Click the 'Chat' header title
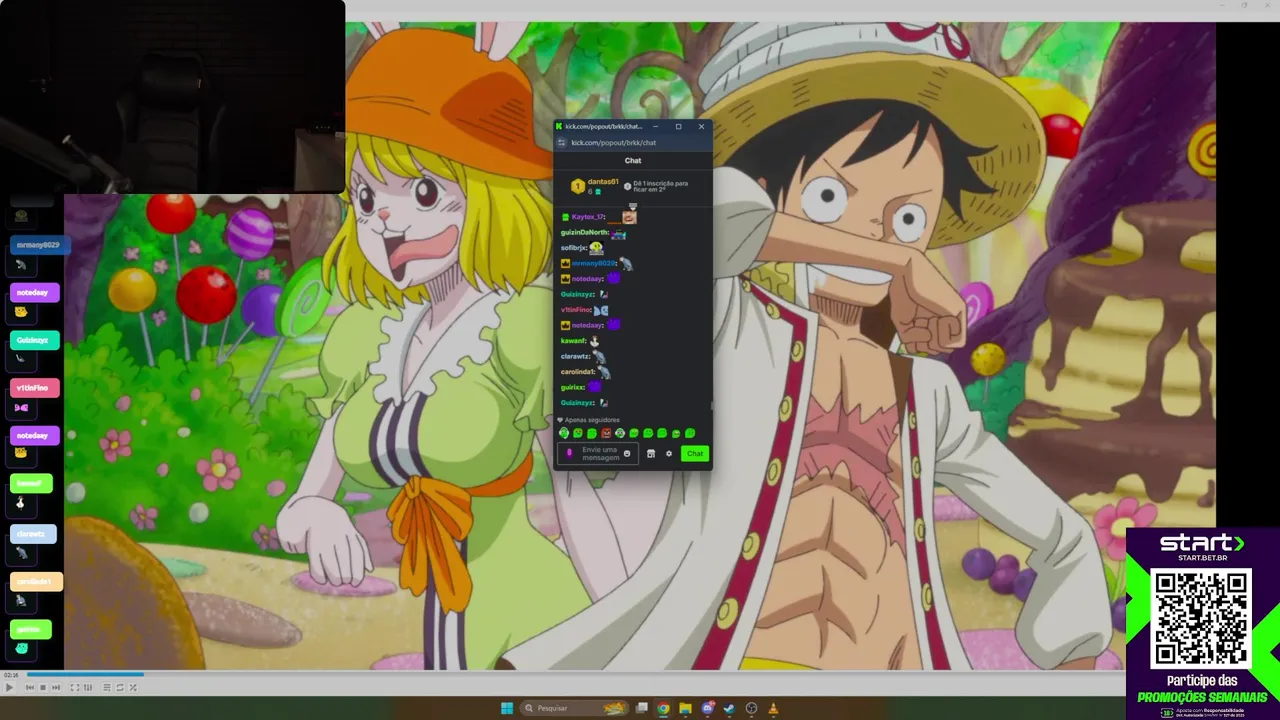Image resolution: width=1280 pixels, height=720 pixels. coord(633,161)
